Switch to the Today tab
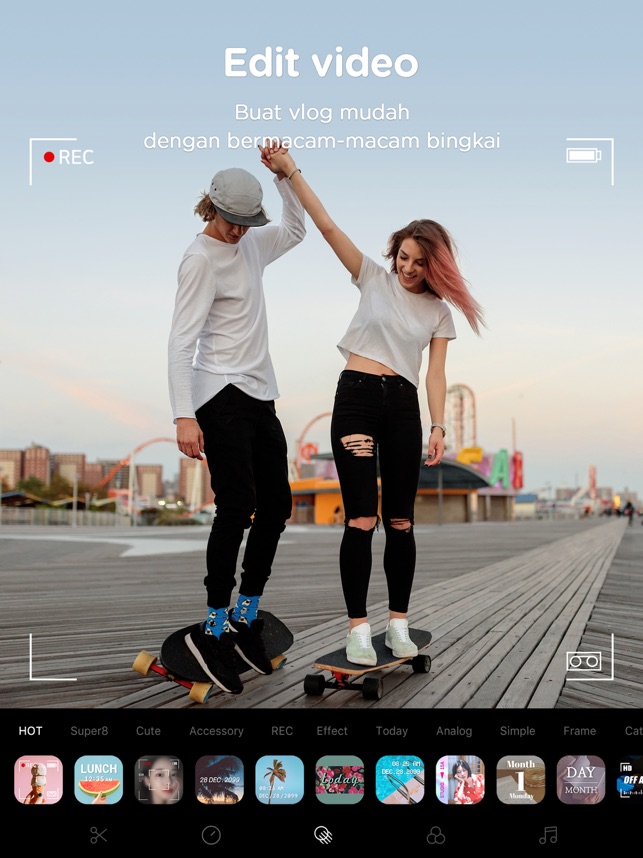Image resolution: width=643 pixels, height=858 pixels. coord(392,731)
